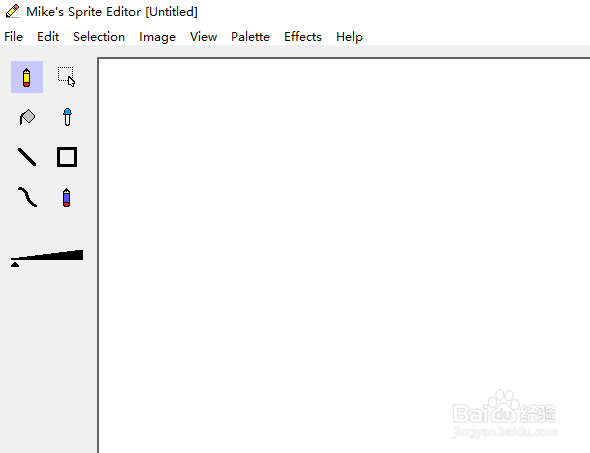This screenshot has height=453, width=590.
Task: Select the Rectangle shape tool
Action: click(67, 157)
